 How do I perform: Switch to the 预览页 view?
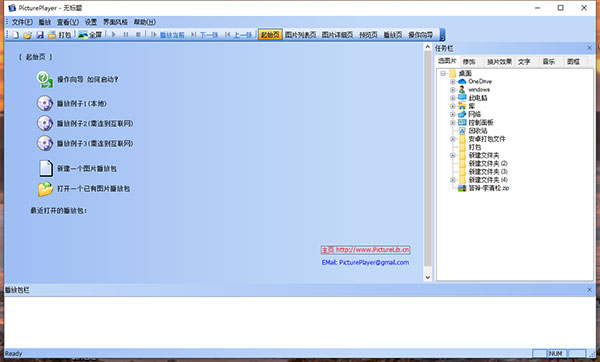point(368,35)
